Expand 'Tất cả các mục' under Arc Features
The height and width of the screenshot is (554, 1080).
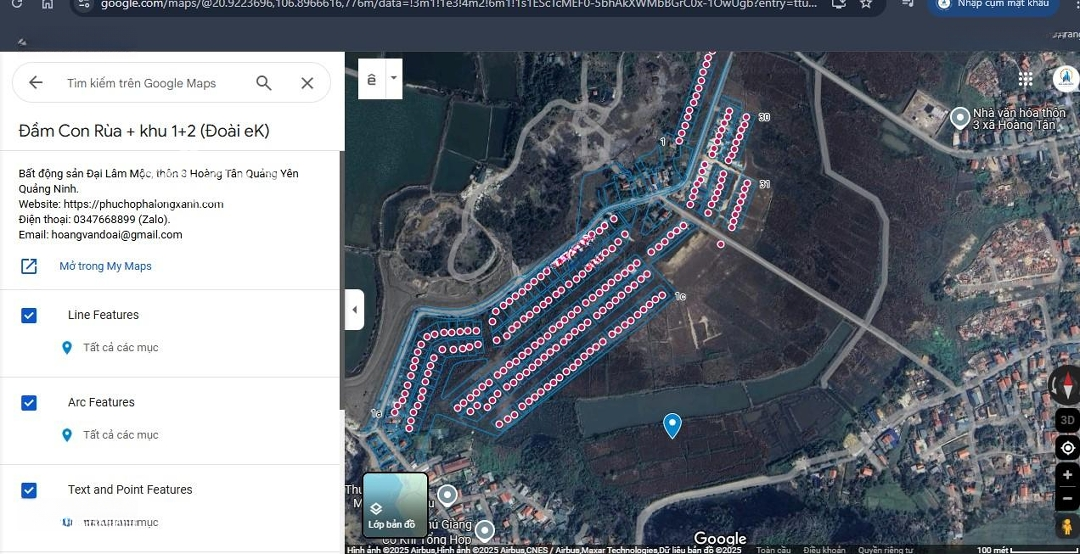(x=120, y=435)
